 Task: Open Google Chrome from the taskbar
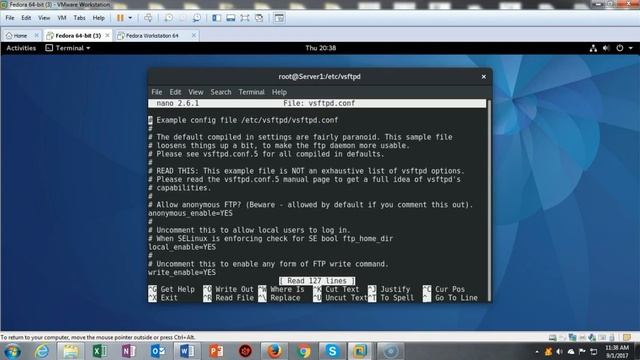304,351
